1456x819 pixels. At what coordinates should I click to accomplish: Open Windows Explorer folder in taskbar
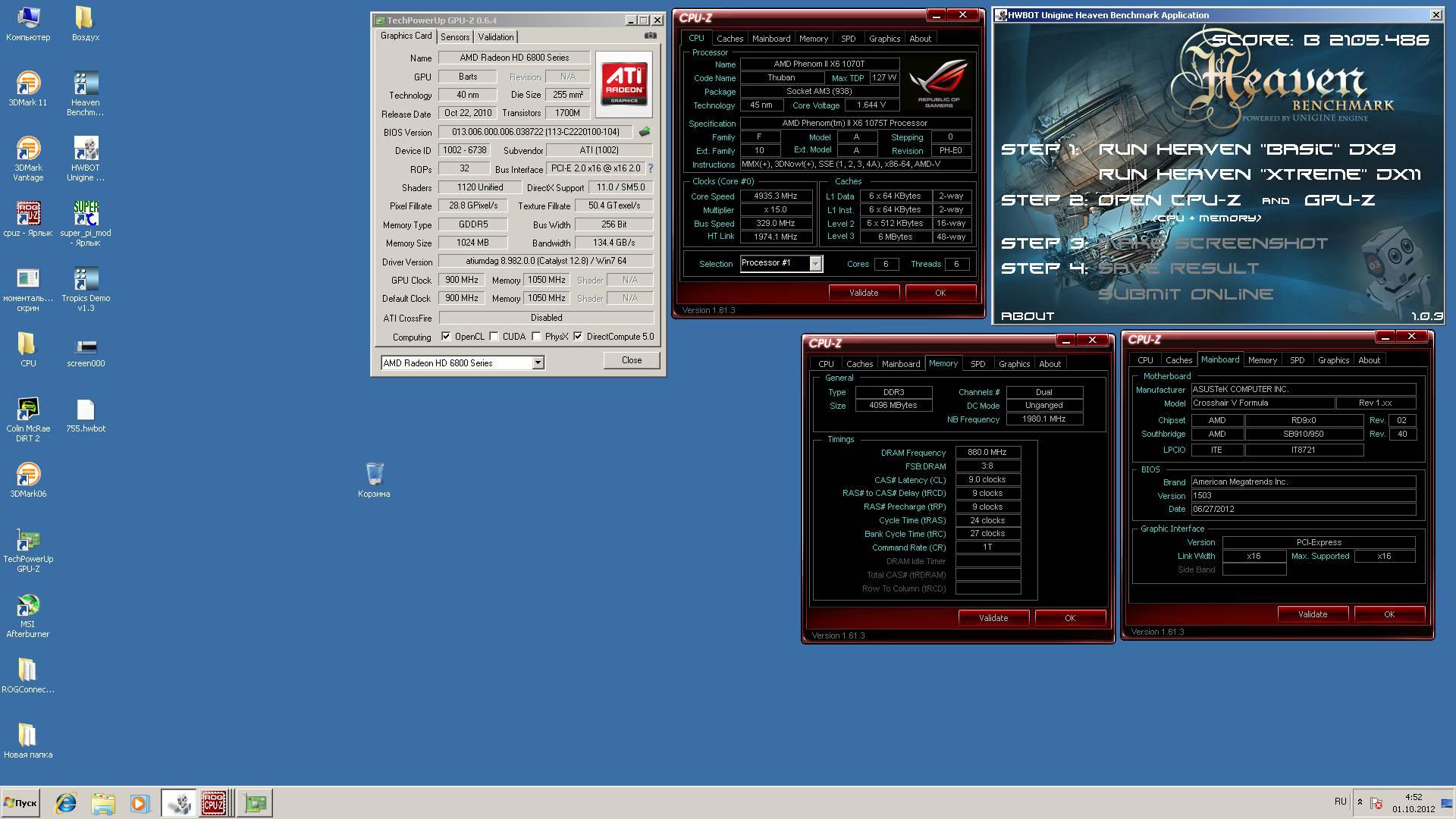click(x=102, y=803)
